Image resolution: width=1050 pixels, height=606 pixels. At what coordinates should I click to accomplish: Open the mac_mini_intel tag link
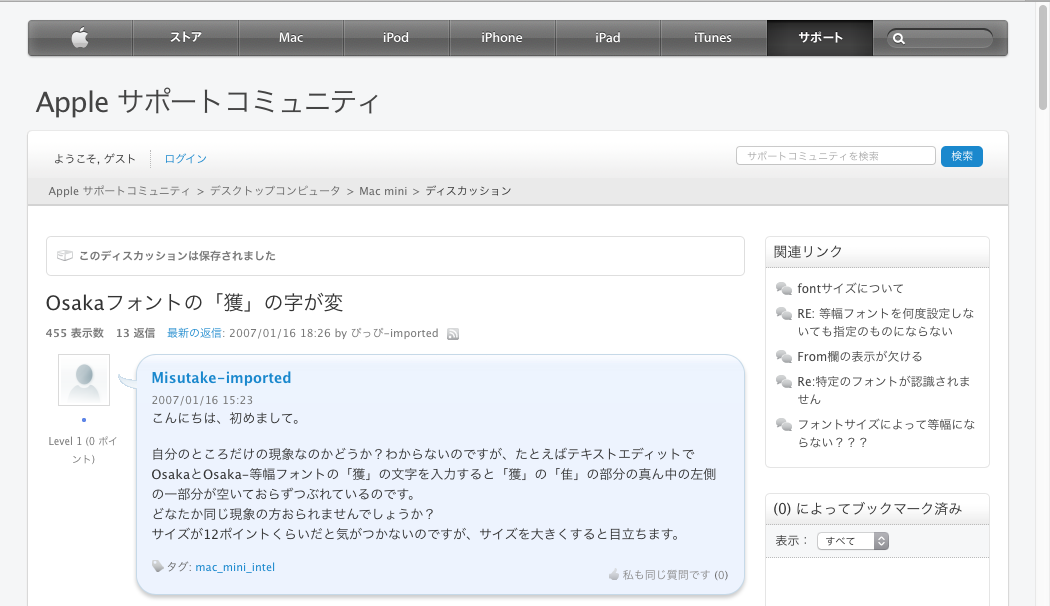(235, 567)
